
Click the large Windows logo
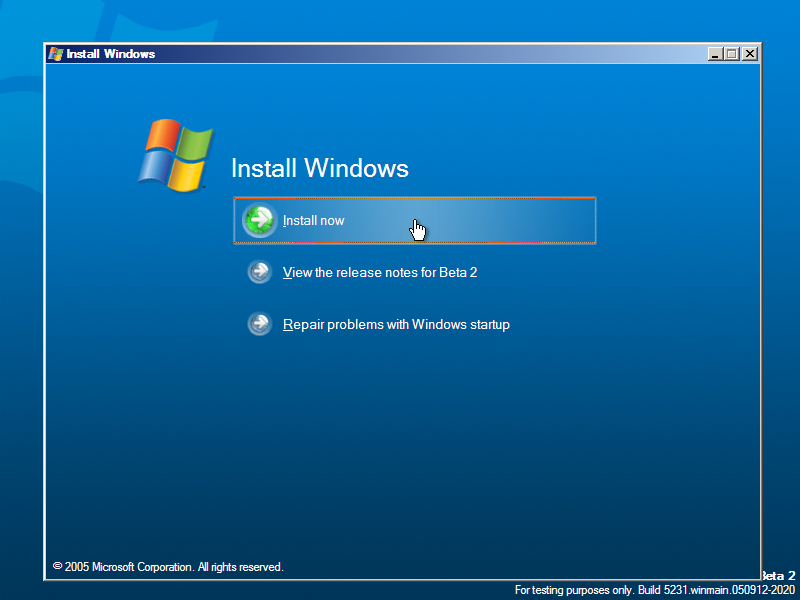point(176,155)
